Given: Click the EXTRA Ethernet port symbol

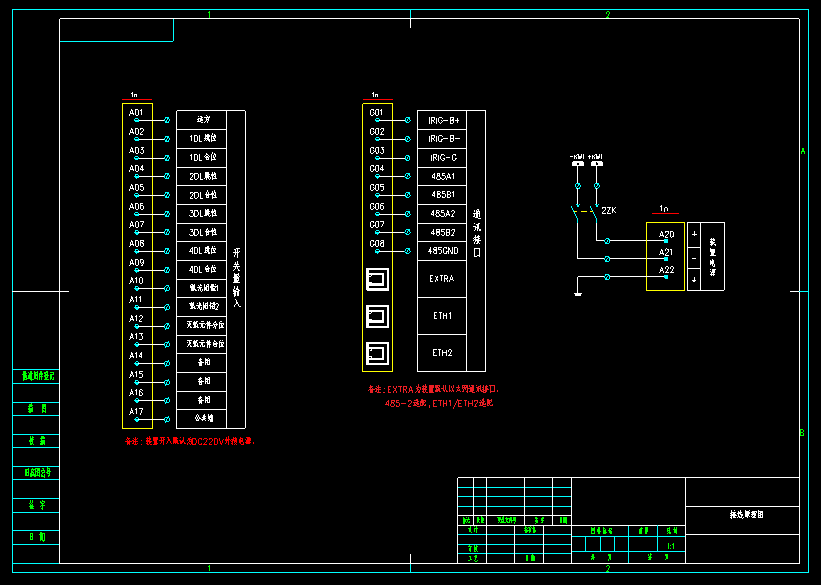Looking at the screenshot, I should tap(377, 279).
